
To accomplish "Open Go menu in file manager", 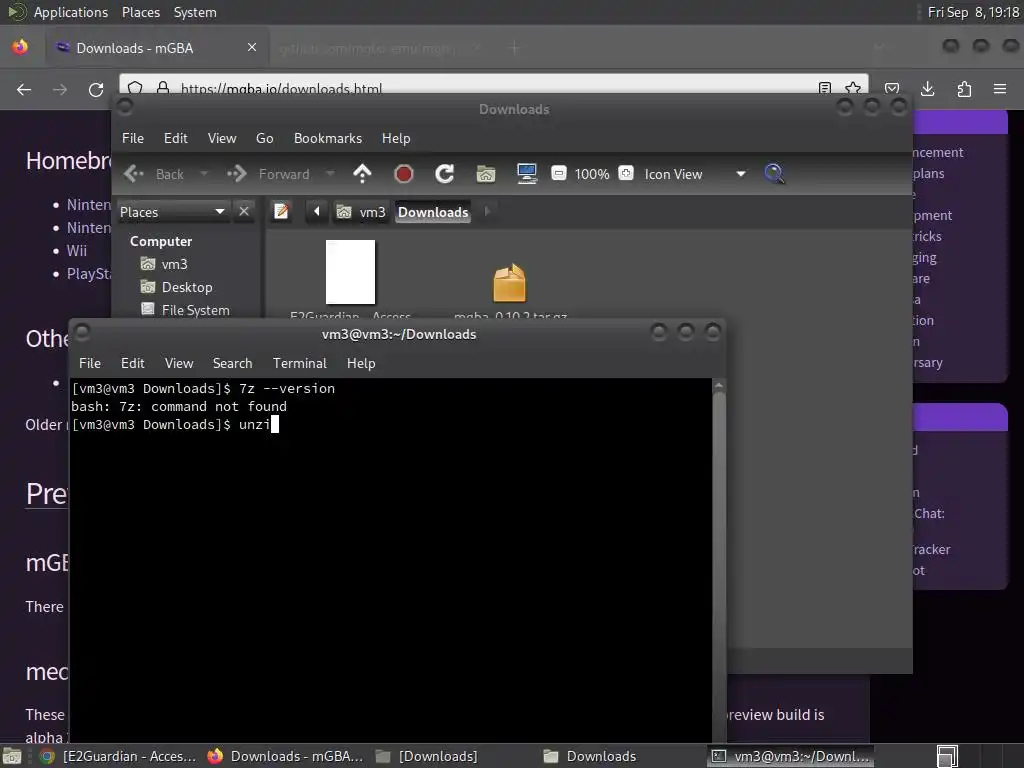I will point(264,138).
